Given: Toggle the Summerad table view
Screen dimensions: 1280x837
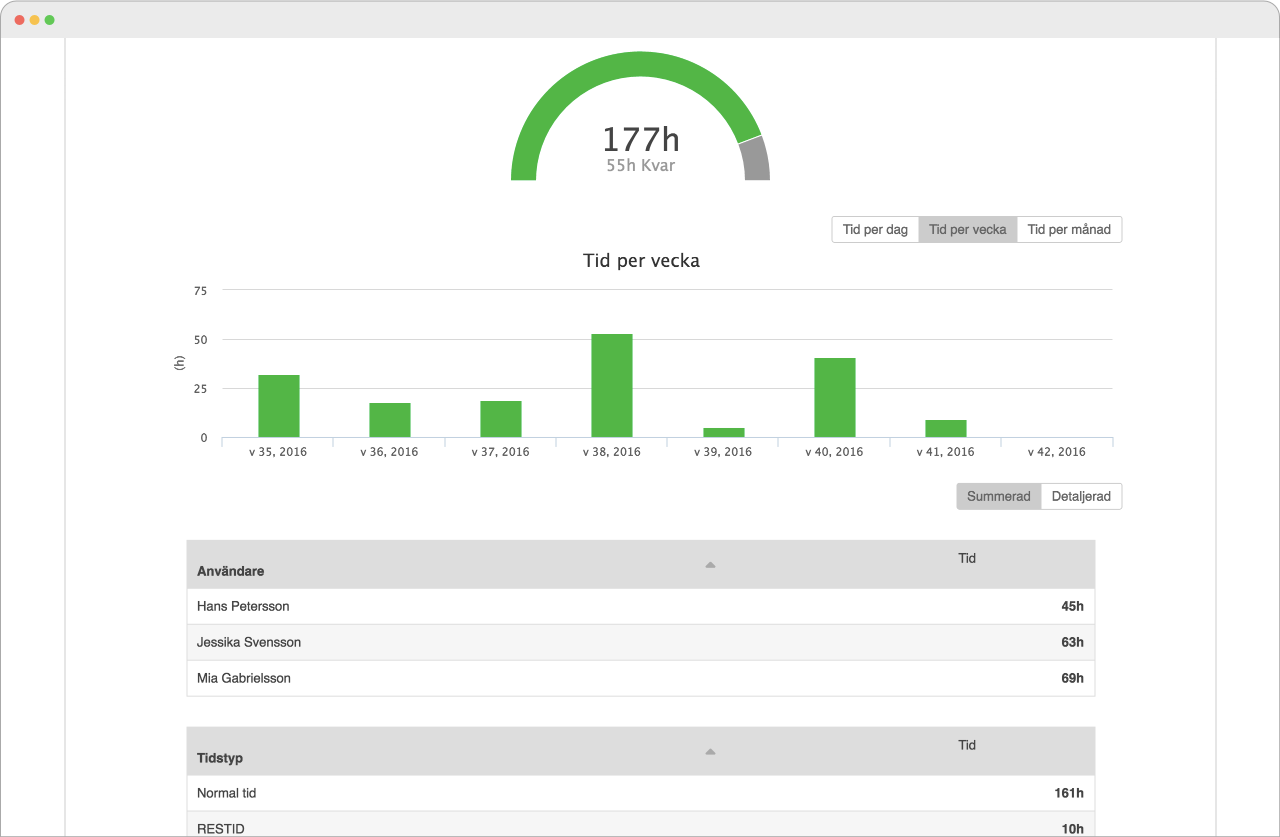Looking at the screenshot, I should tap(998, 497).
